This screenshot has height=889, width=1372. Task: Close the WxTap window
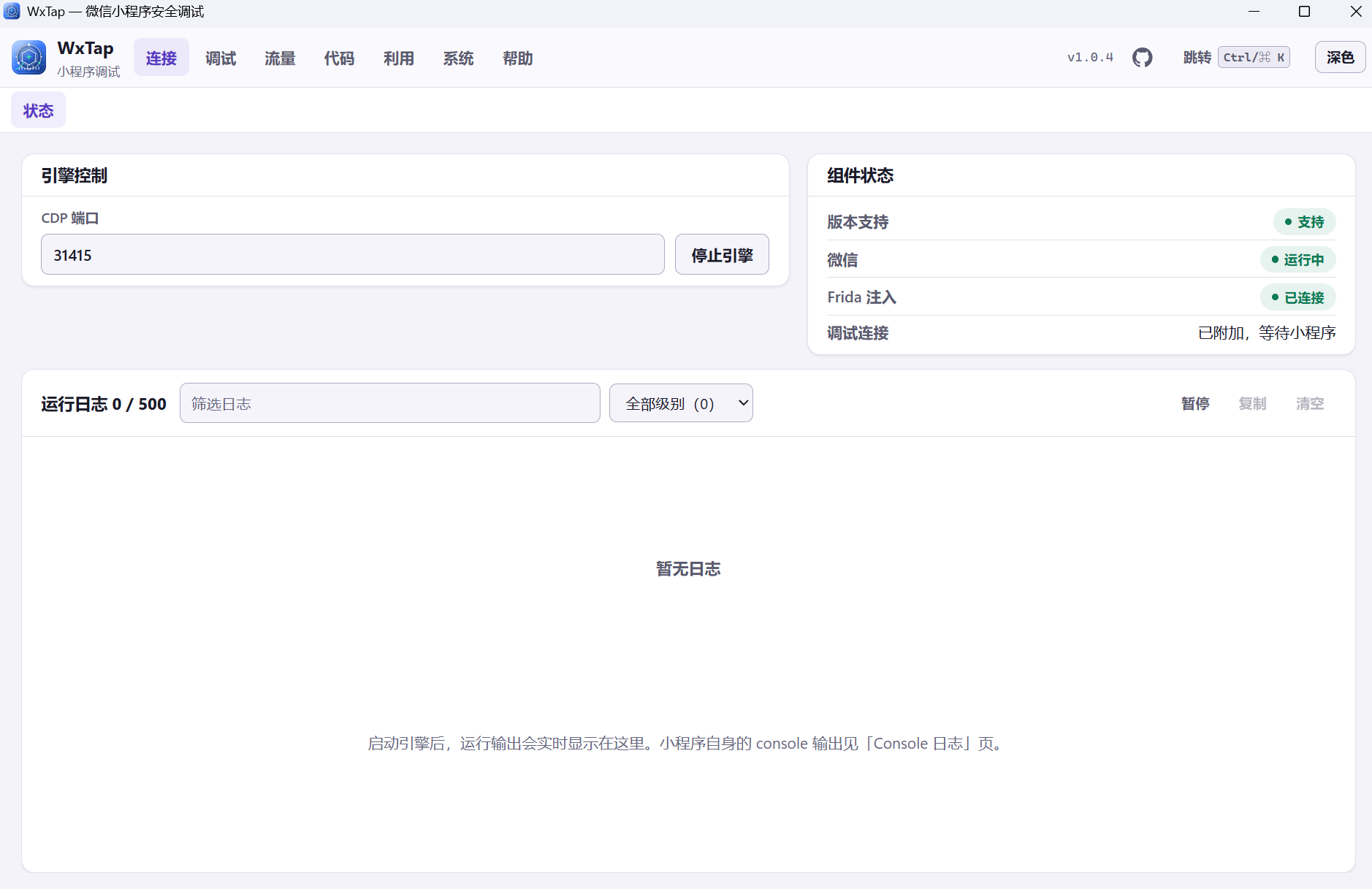[x=1356, y=12]
